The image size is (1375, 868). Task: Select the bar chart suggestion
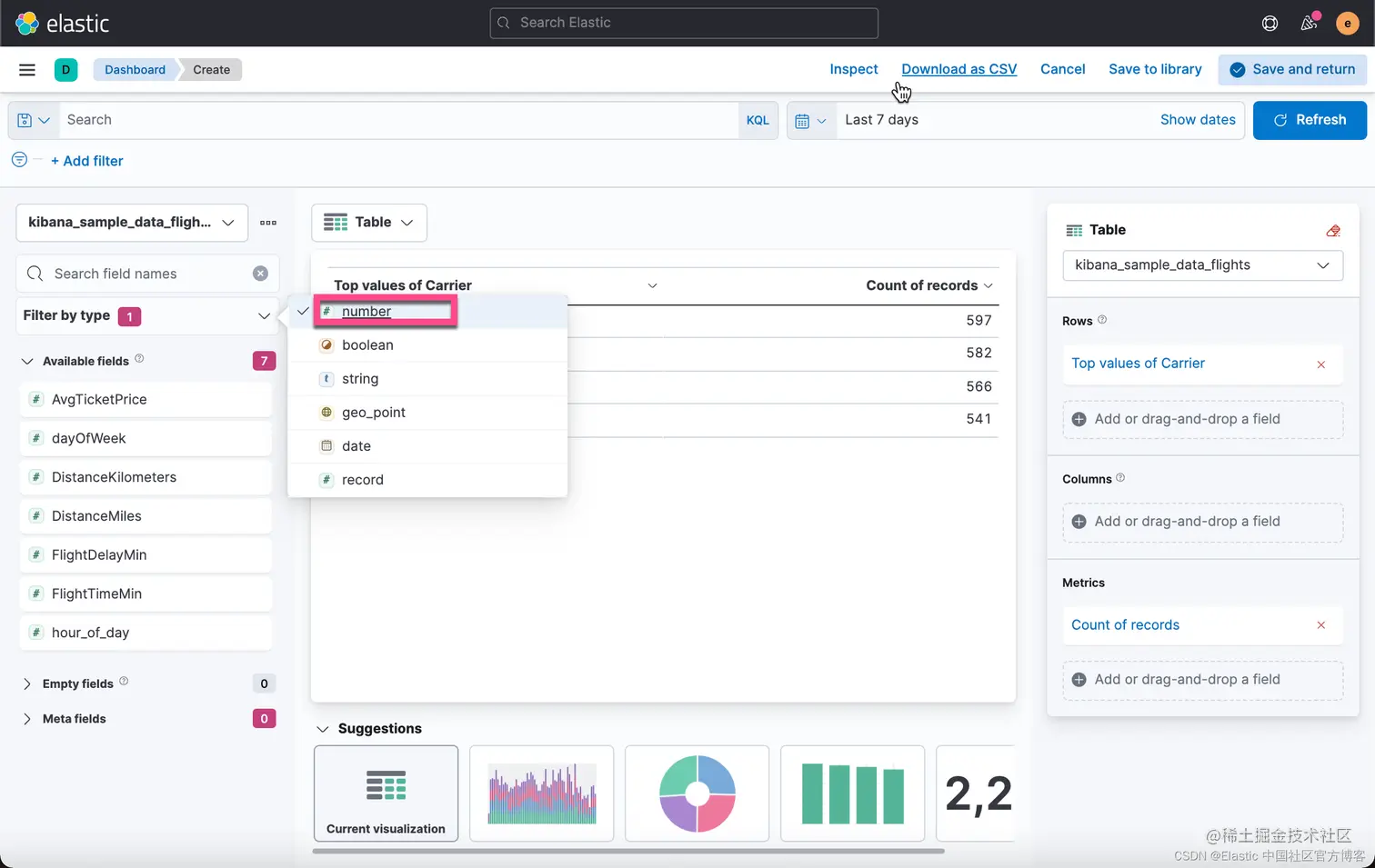pos(853,793)
